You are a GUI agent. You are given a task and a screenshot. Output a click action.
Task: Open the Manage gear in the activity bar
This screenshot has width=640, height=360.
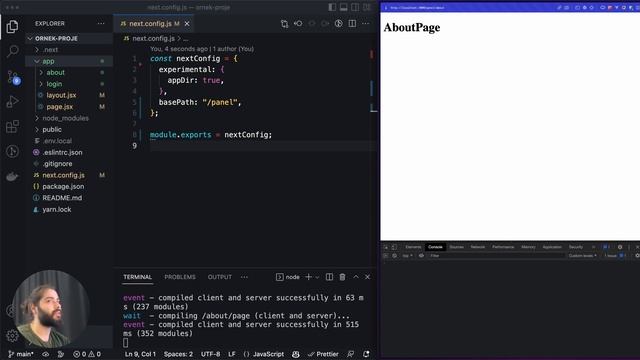[12, 336]
